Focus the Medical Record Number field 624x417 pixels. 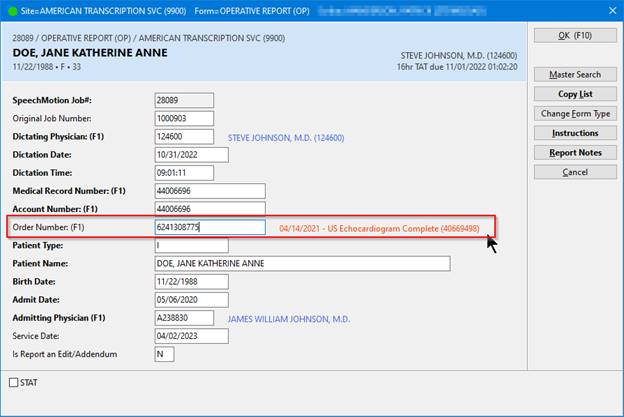(210, 191)
